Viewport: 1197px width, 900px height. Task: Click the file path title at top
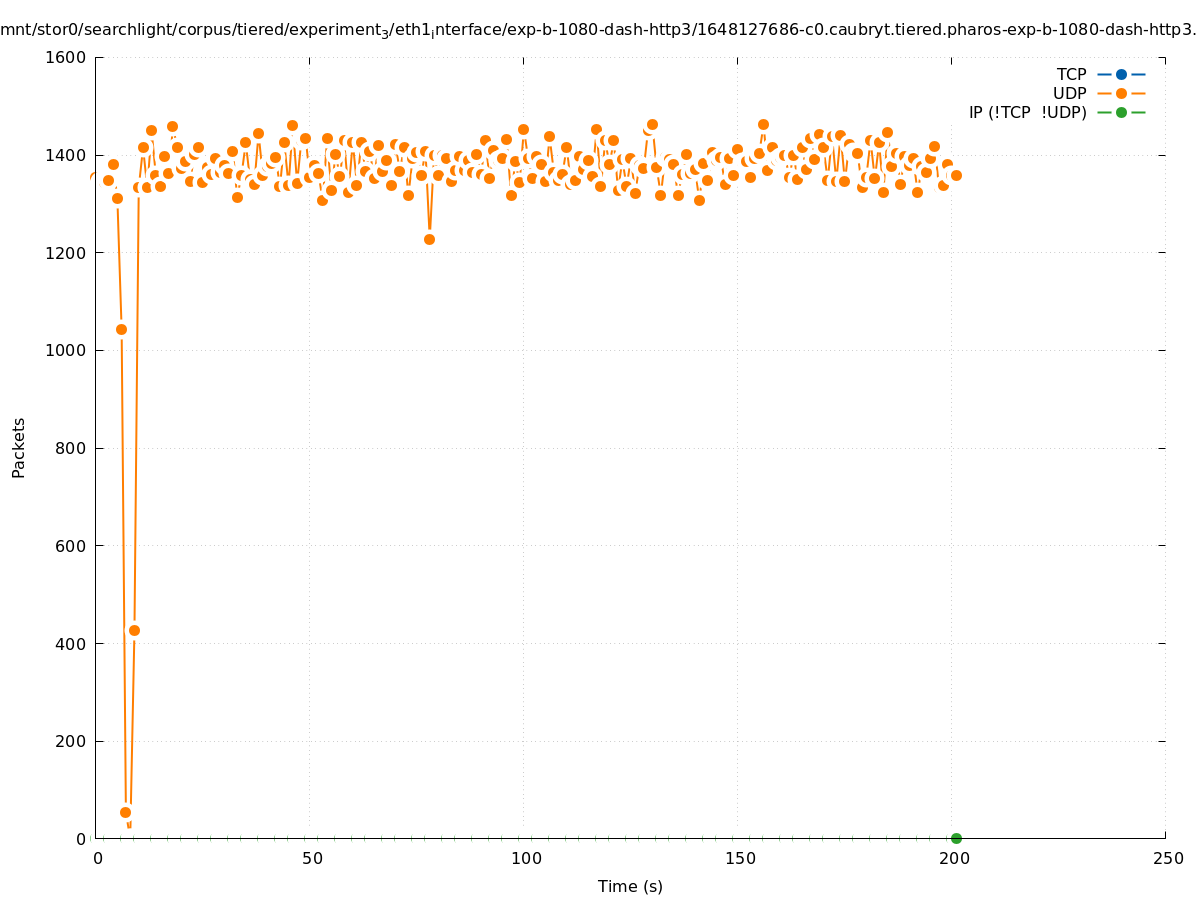(598, 30)
